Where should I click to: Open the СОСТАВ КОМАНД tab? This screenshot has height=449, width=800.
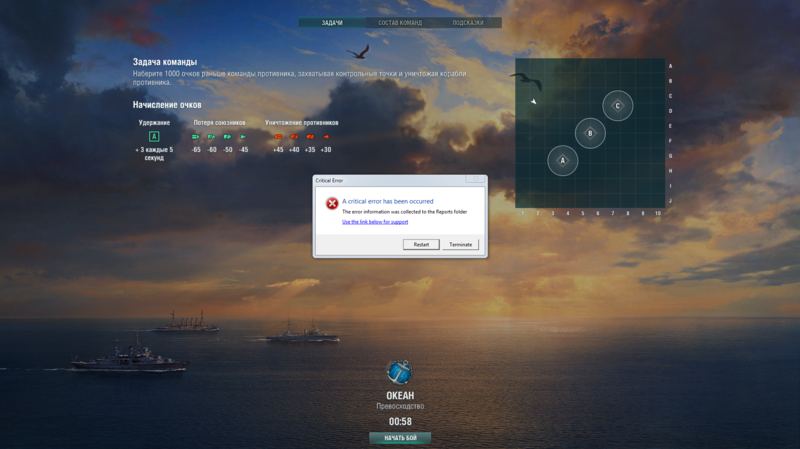pyautogui.click(x=400, y=23)
